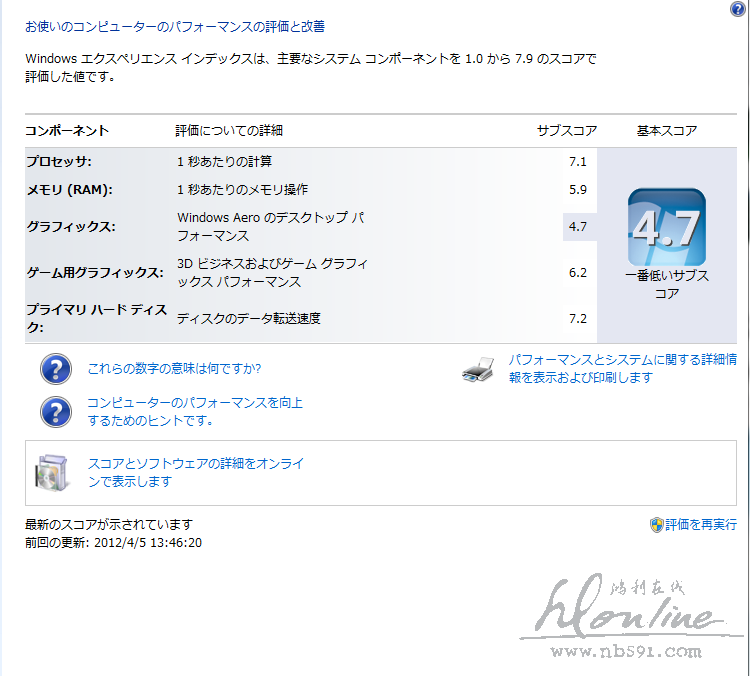Click the highlighted 4.7 graphics subscore cell
750x676 pixels.
tap(577, 227)
